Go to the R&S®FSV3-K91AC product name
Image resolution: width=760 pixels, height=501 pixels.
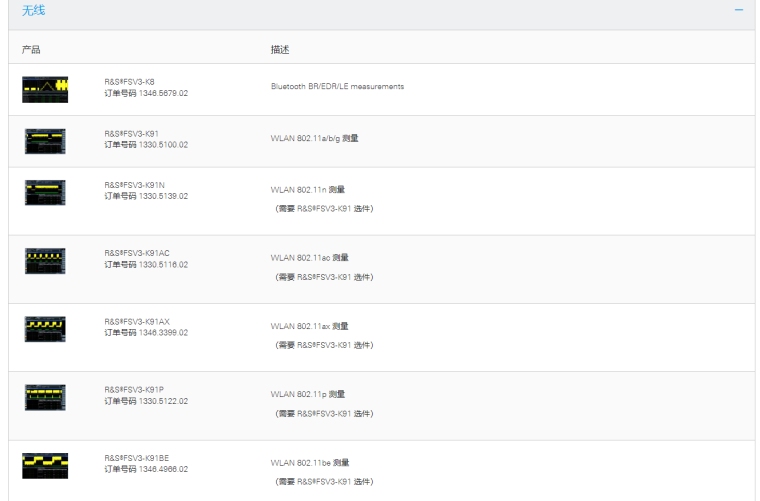(x=137, y=253)
